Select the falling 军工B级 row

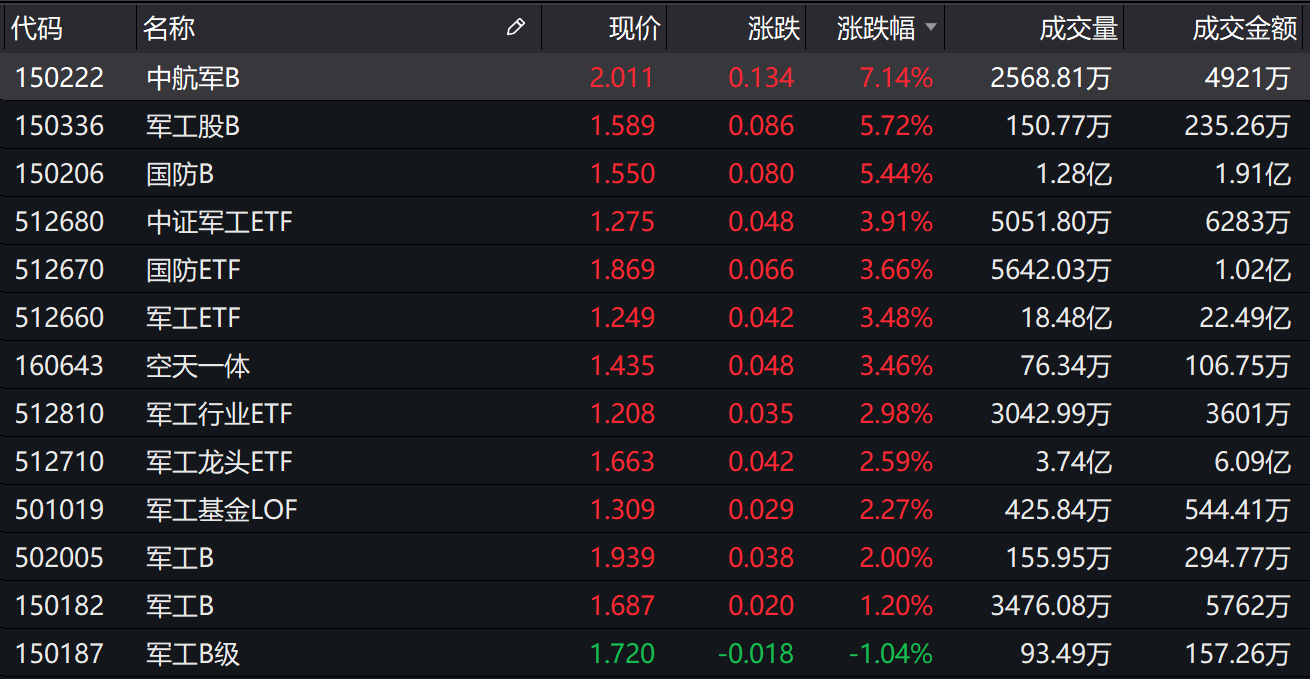click(193, 654)
